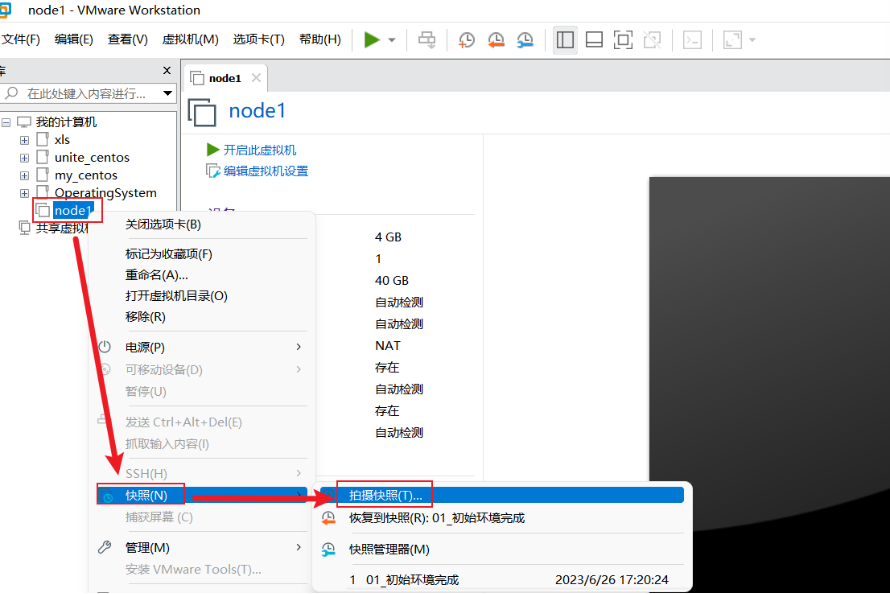Open the 选项卡(T) menu
The height and width of the screenshot is (594, 890).
[259, 39]
